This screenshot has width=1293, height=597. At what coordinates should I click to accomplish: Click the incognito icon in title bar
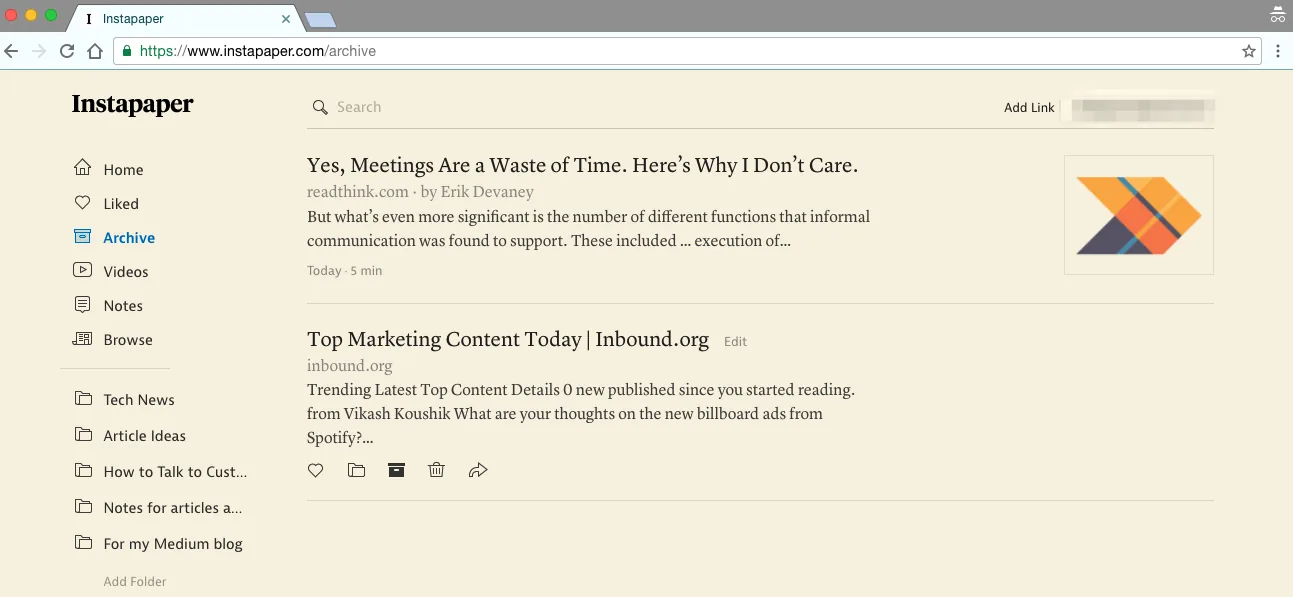[1277, 15]
